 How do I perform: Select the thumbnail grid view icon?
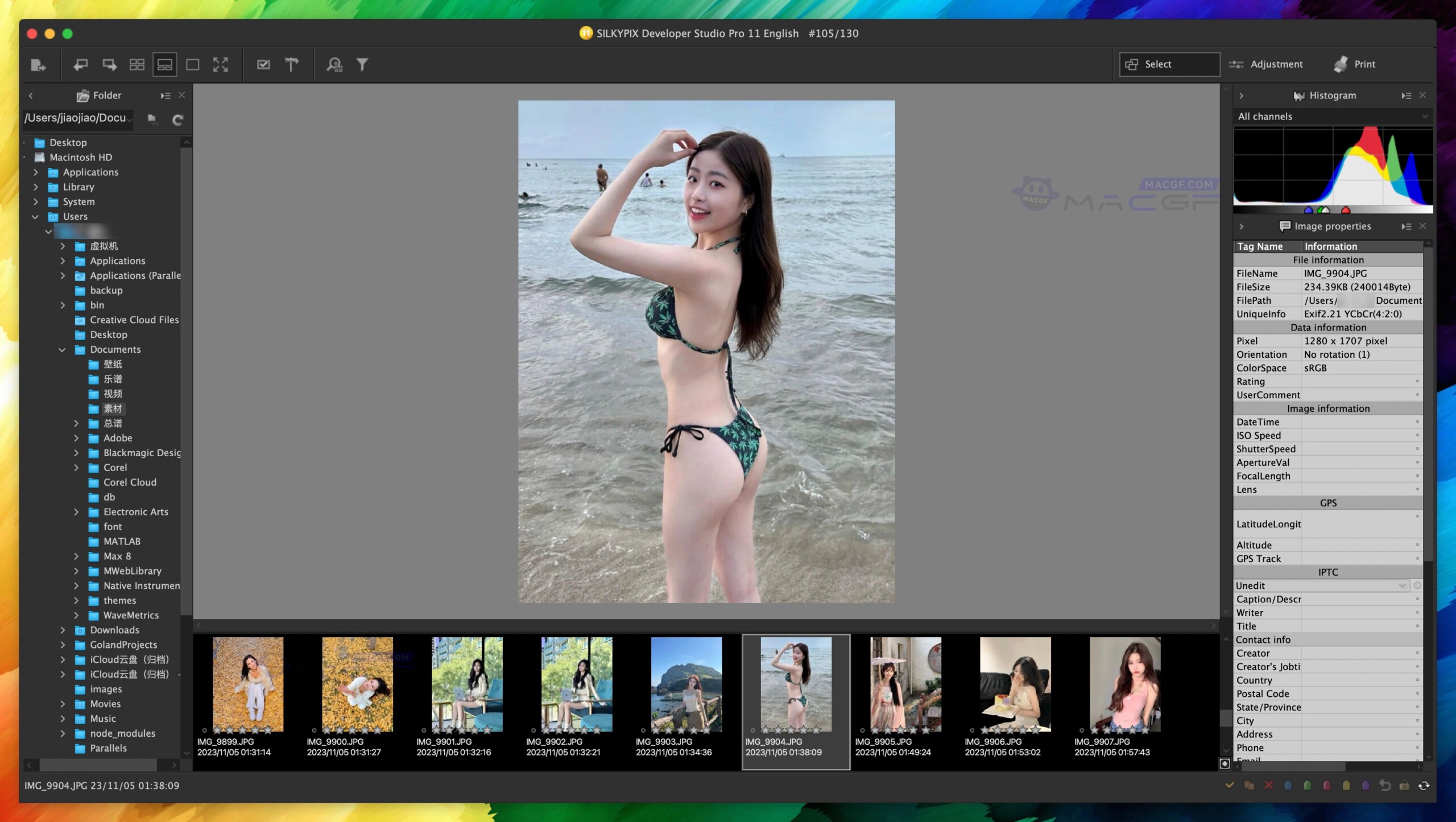[136, 64]
